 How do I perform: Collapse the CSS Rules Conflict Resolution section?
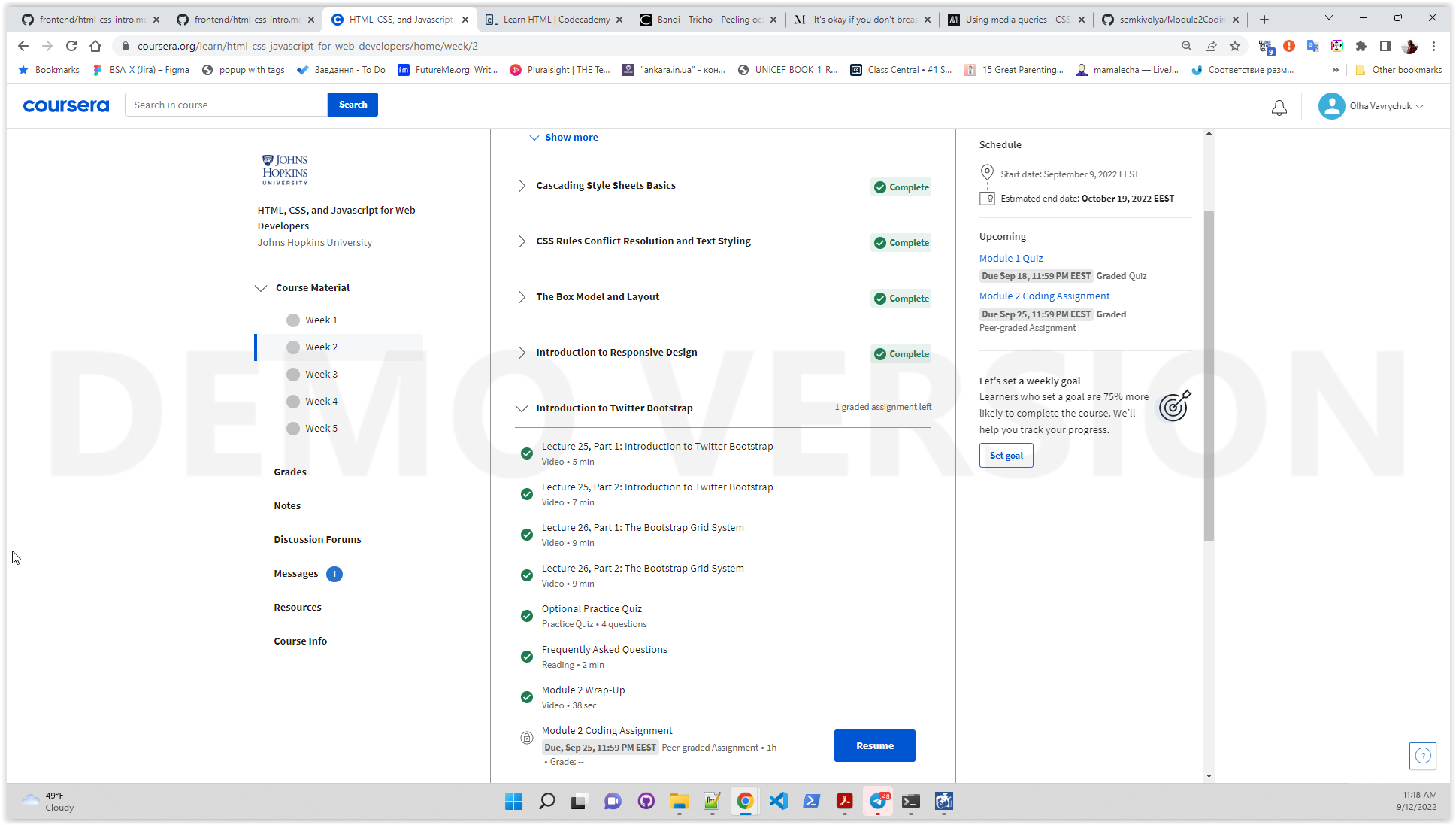pyautogui.click(x=522, y=241)
